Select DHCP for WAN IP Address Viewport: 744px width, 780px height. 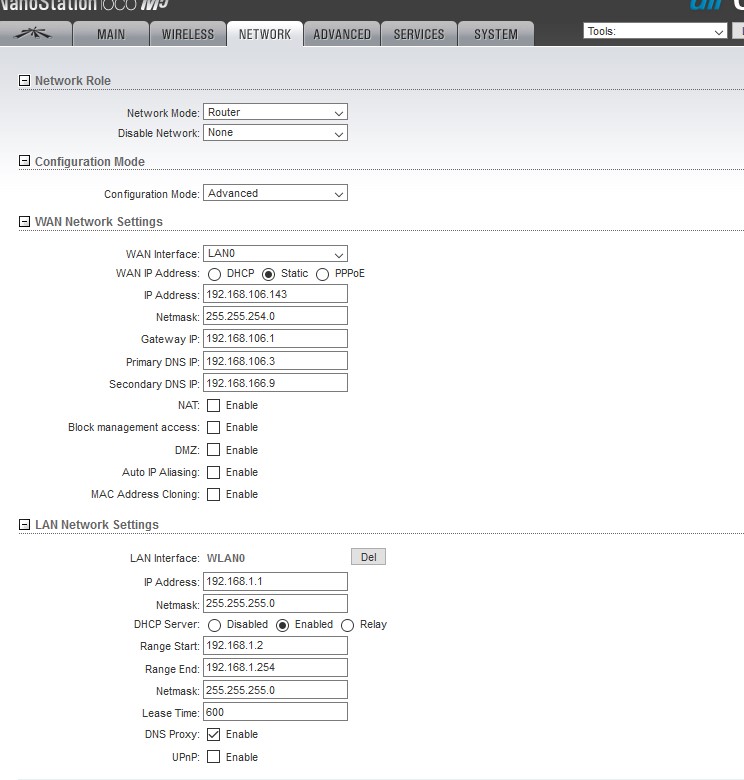pos(214,274)
